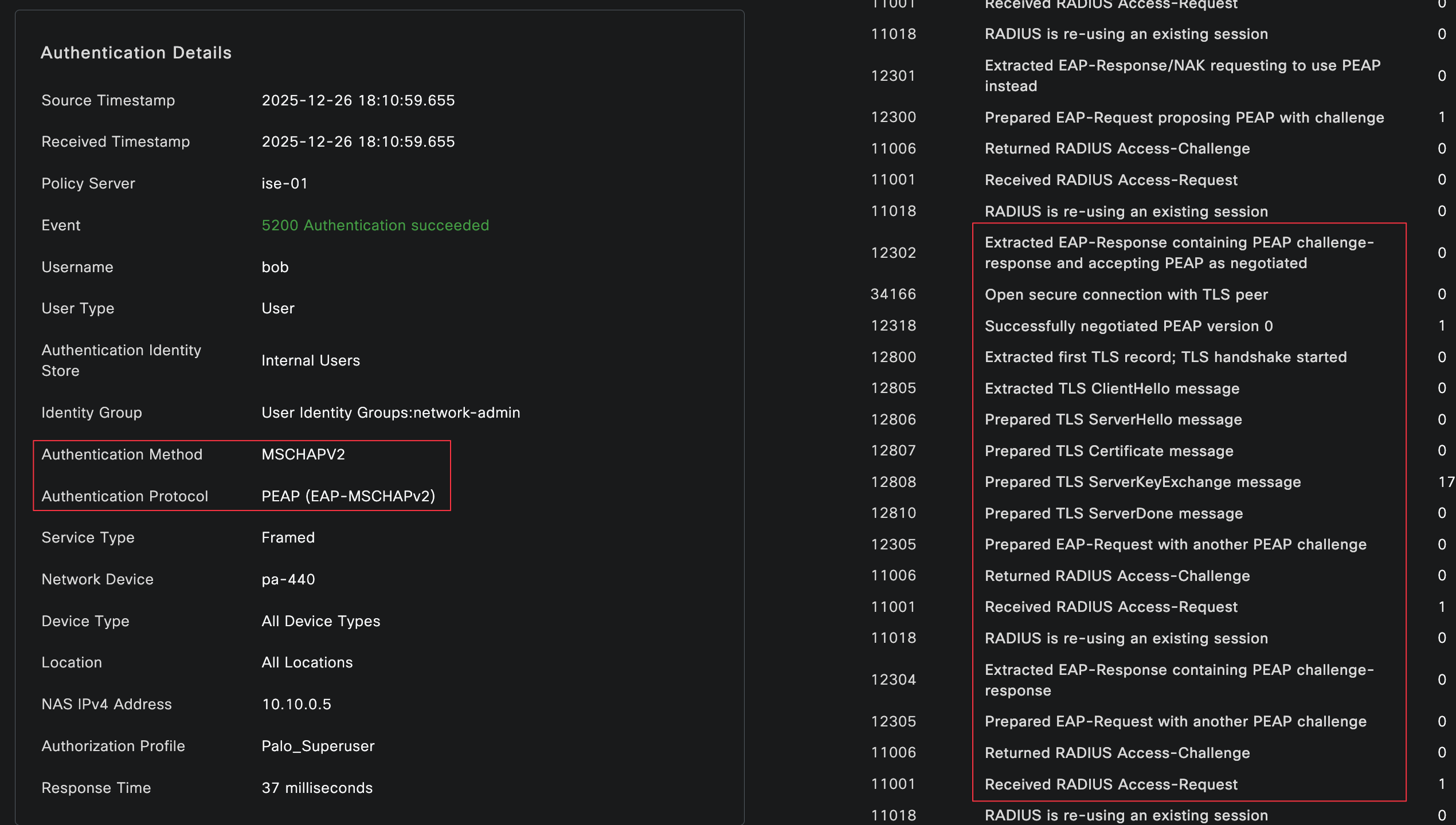This screenshot has height=825, width=1456.
Task: Click the Internal Users identity store value
Action: [310, 360]
